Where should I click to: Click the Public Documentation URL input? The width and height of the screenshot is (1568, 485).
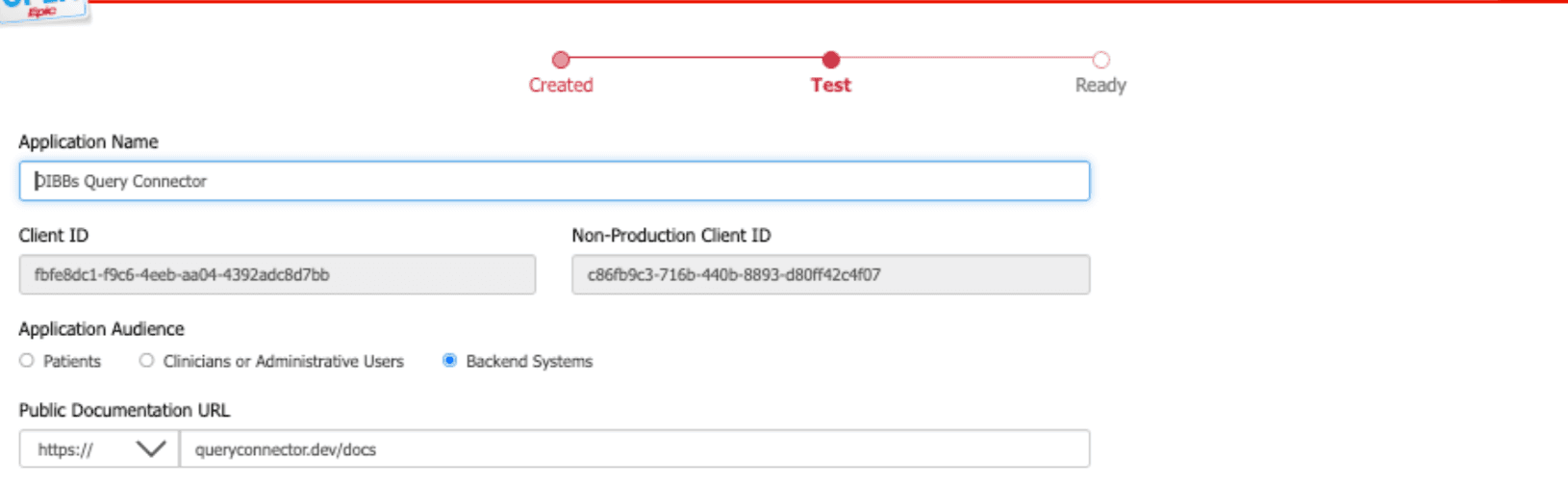pos(635,449)
